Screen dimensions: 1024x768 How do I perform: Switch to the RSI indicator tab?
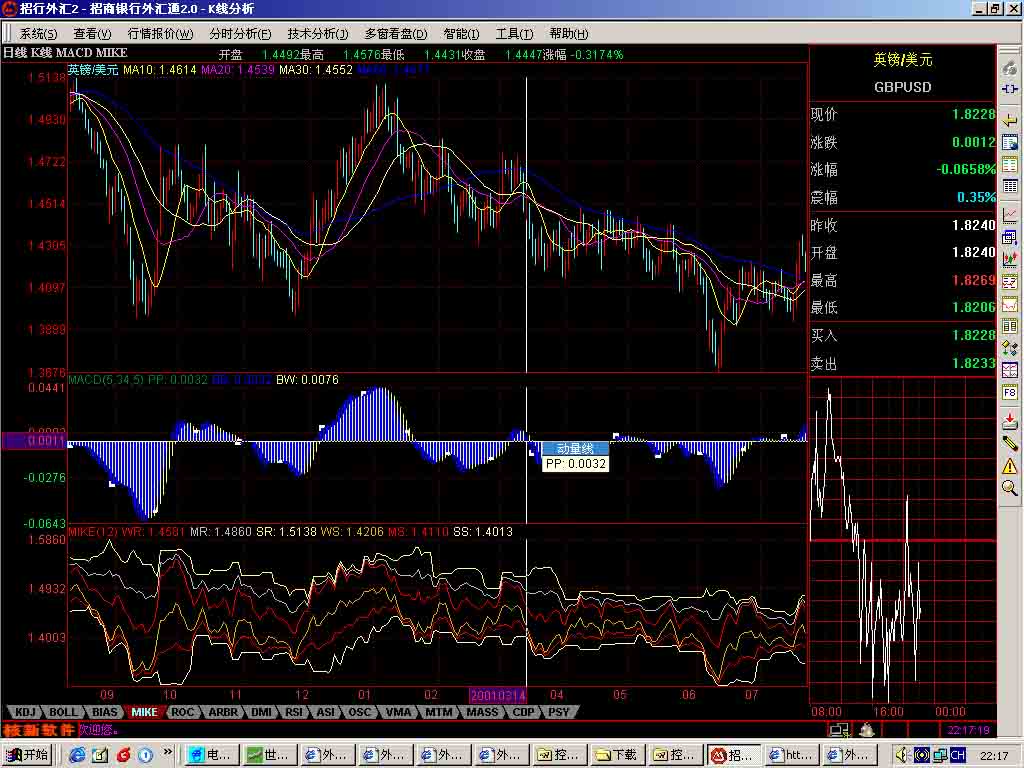click(294, 712)
